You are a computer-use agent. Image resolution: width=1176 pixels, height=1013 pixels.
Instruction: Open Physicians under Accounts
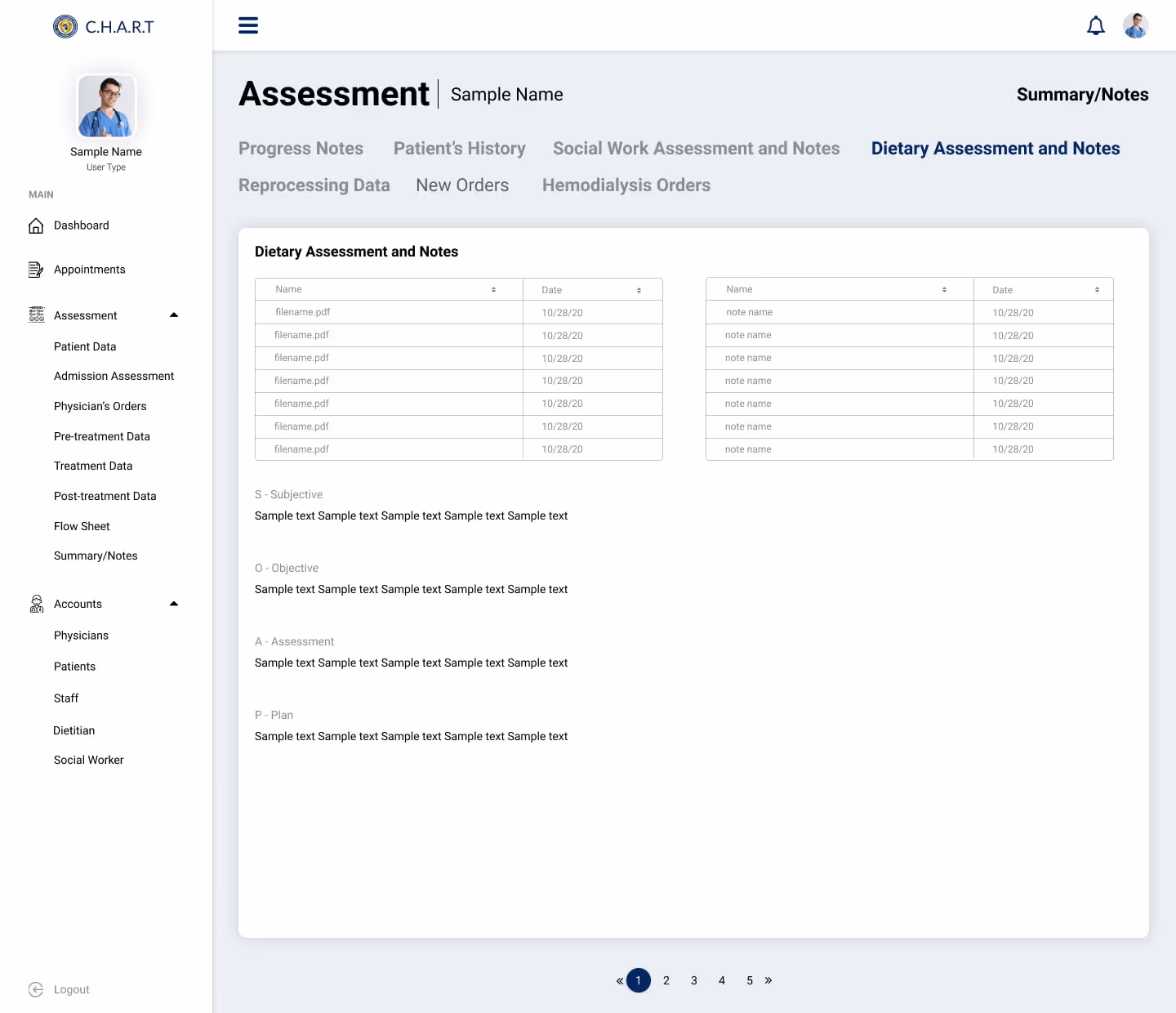click(81, 636)
